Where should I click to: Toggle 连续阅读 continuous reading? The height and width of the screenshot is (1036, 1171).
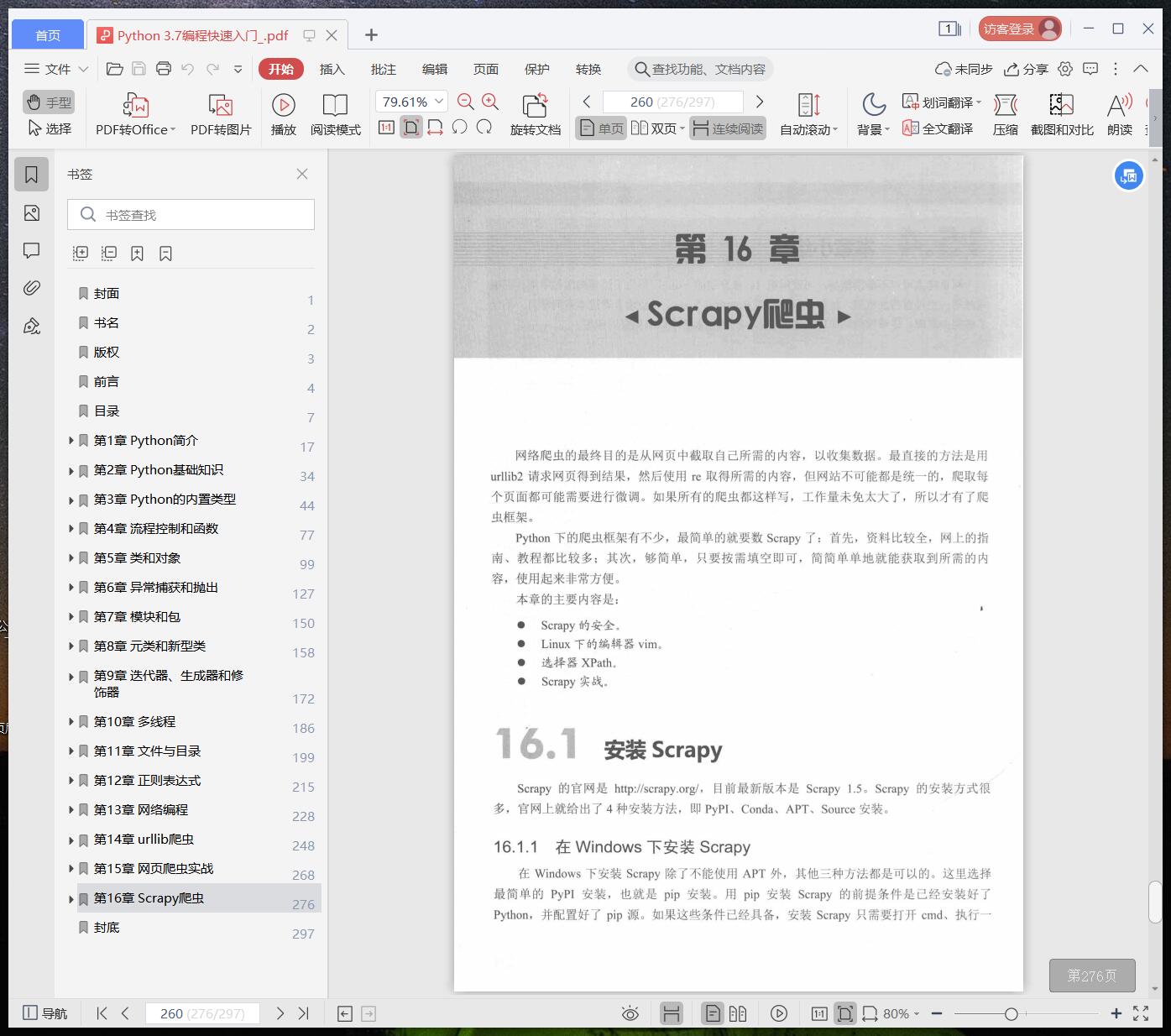729,128
